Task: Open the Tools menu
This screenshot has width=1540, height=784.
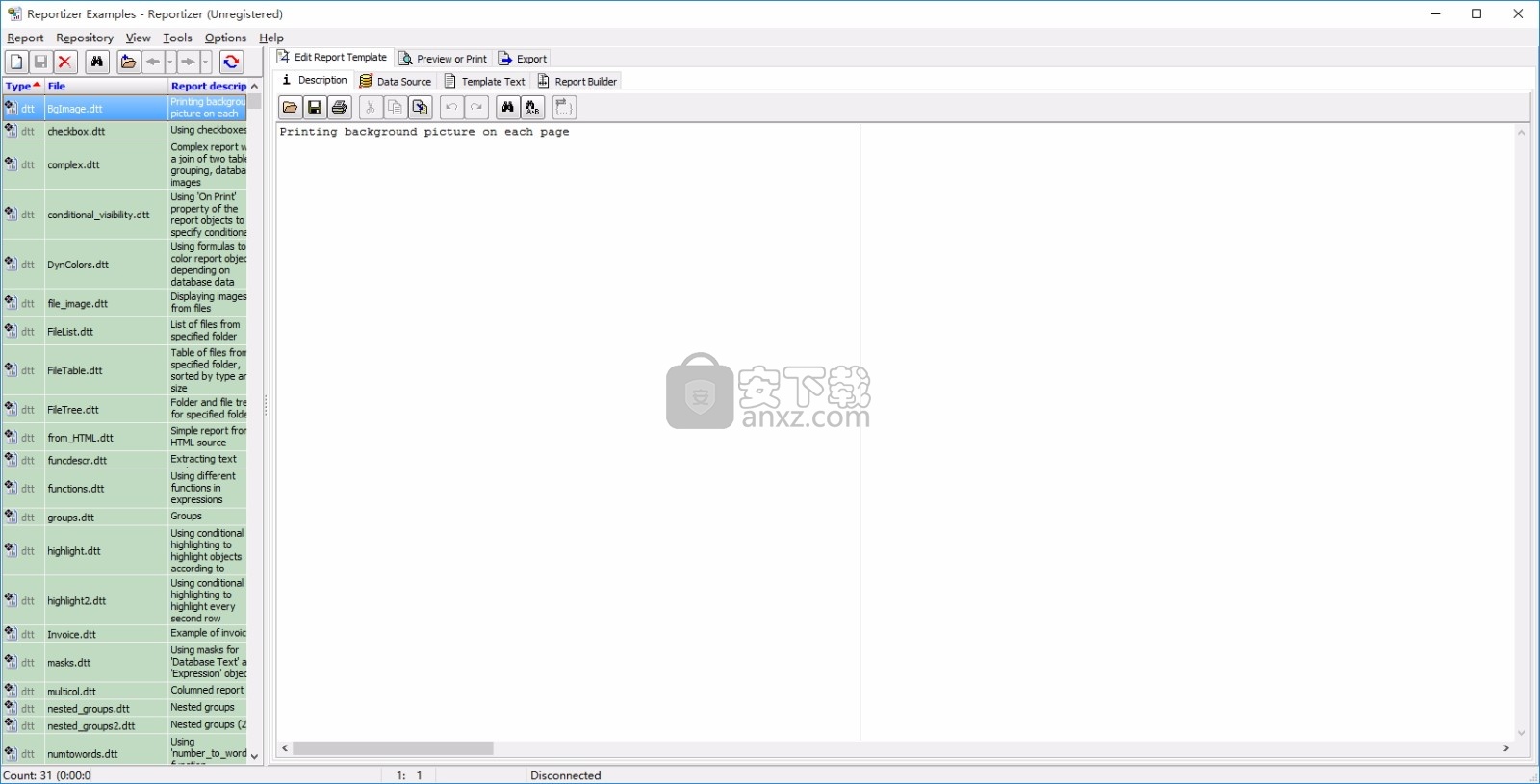Action: click(177, 38)
